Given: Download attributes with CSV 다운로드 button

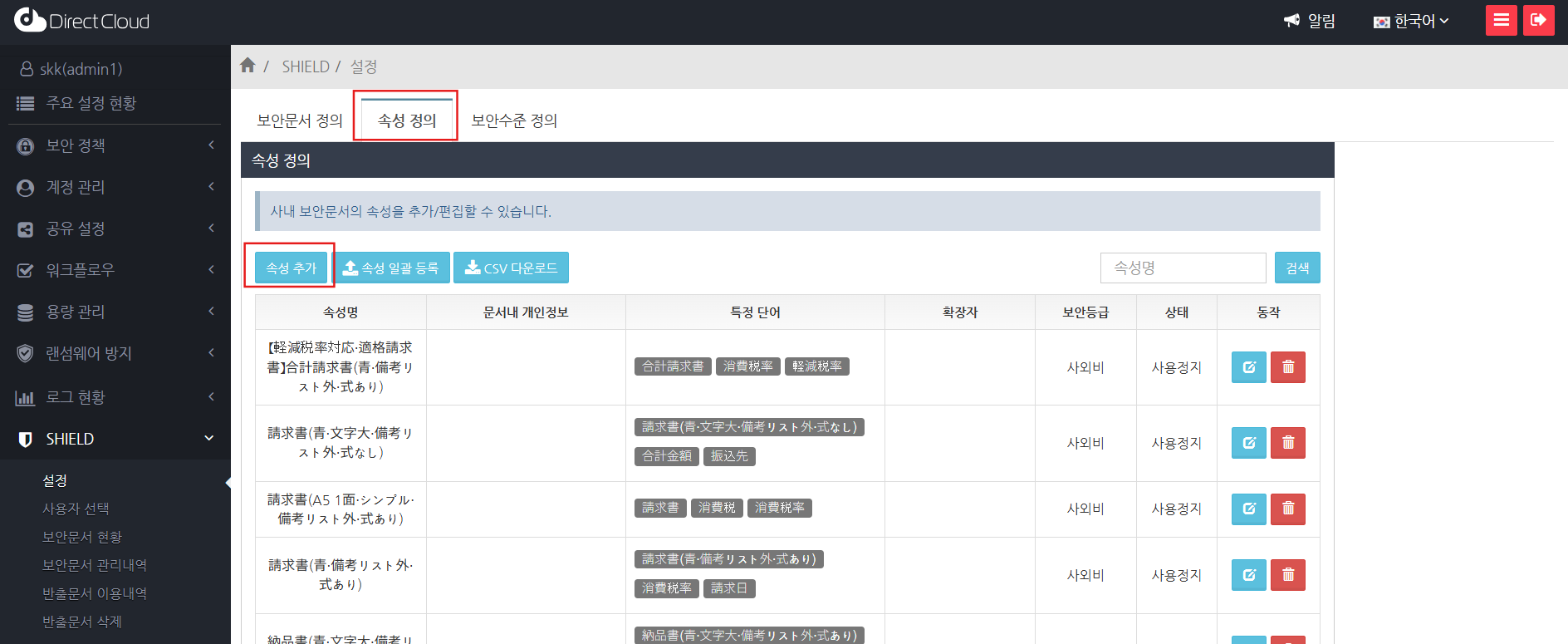Looking at the screenshot, I should point(511,268).
